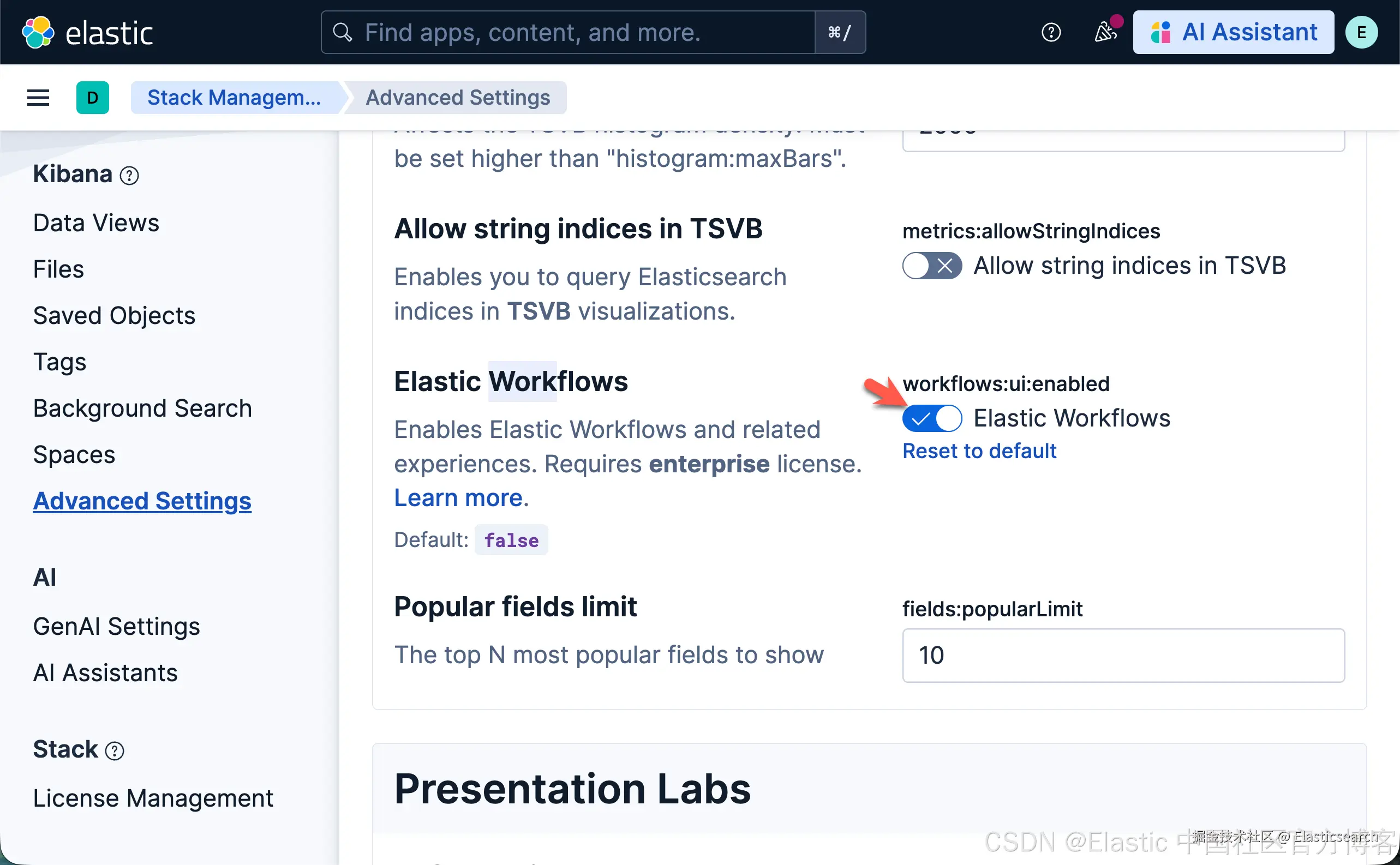Image resolution: width=1400 pixels, height=865 pixels.
Task: Open the hamburger navigation menu
Action: 38,98
